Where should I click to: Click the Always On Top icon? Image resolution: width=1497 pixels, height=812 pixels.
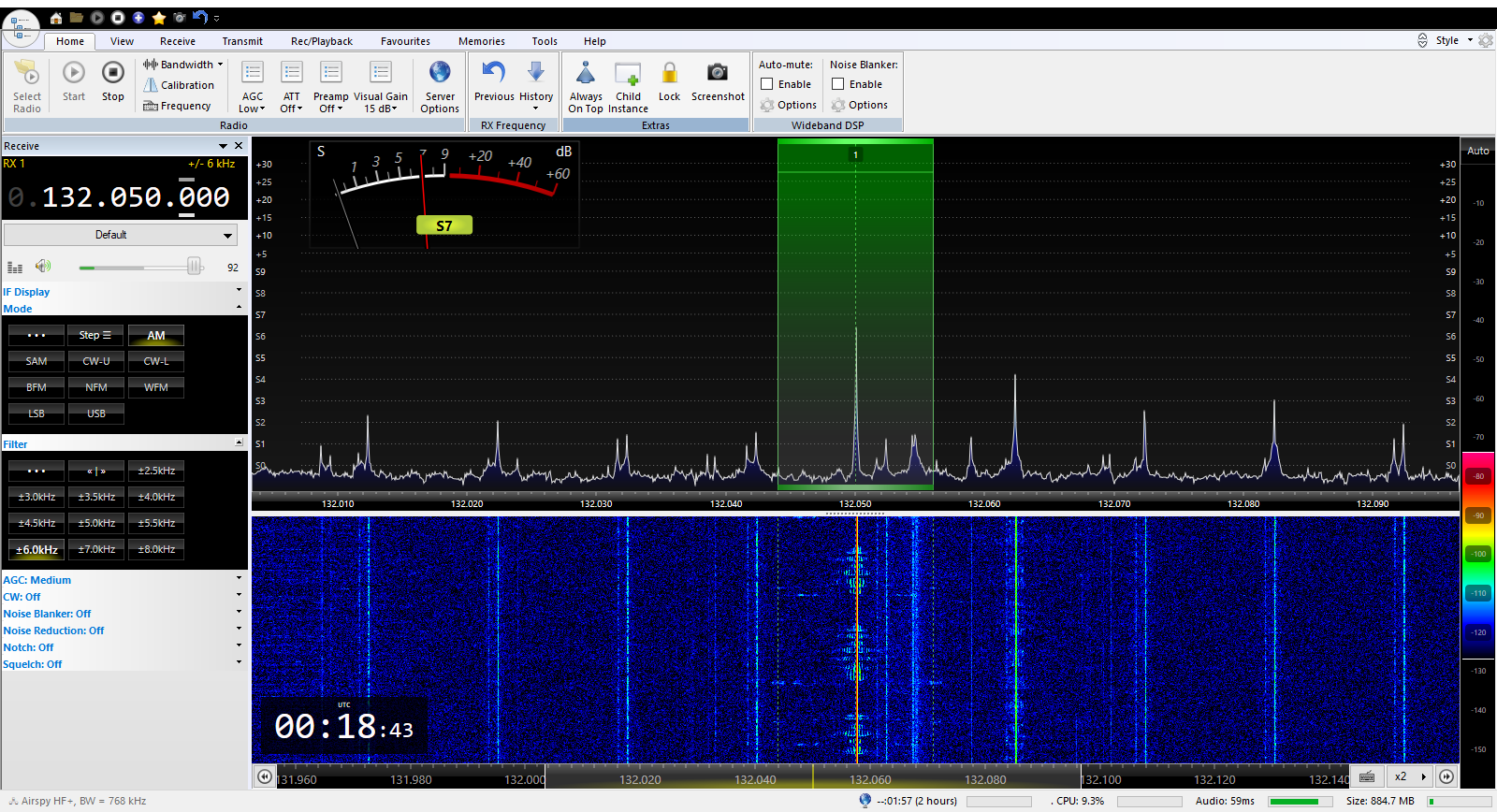pyautogui.click(x=586, y=73)
